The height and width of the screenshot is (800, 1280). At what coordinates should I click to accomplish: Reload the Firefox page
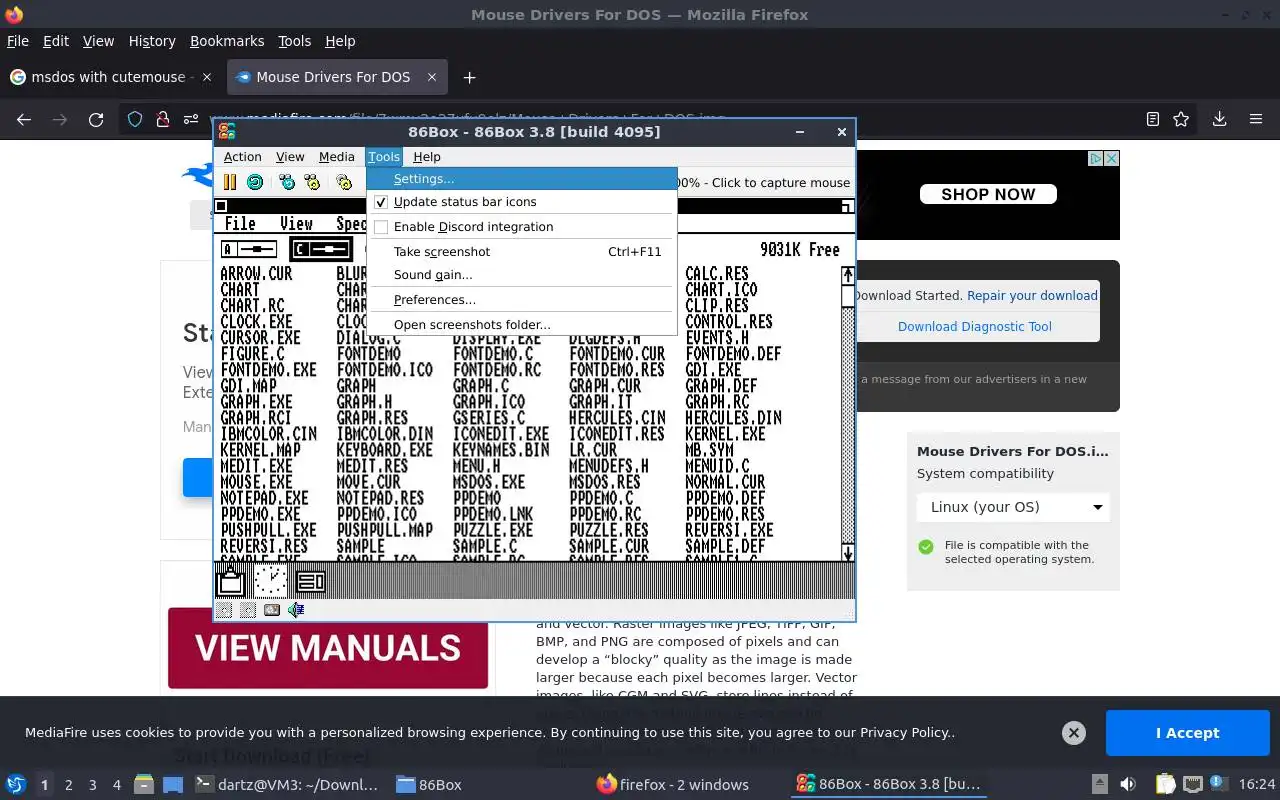(x=96, y=119)
